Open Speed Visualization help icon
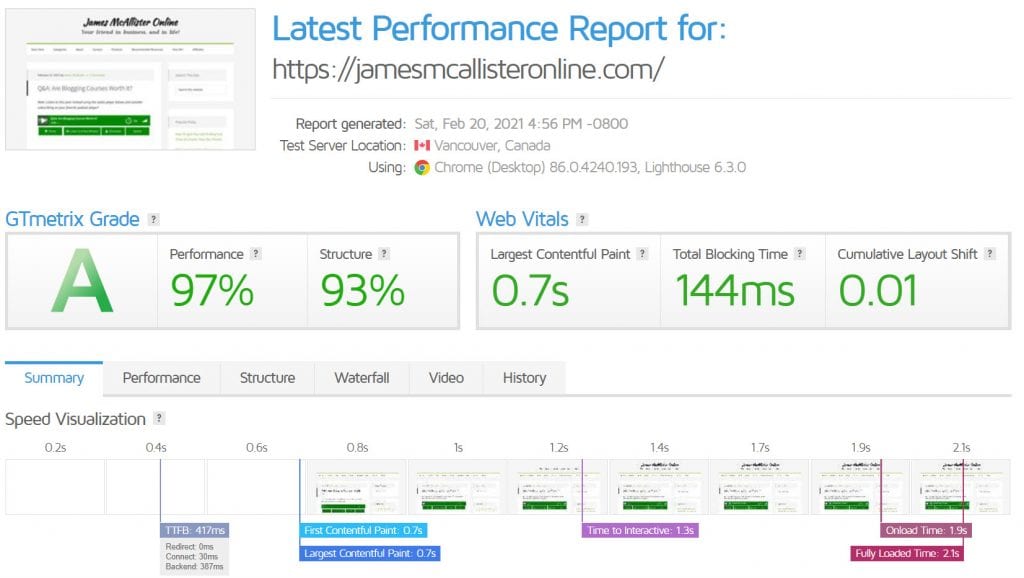The height and width of the screenshot is (578, 1024). 159,418
